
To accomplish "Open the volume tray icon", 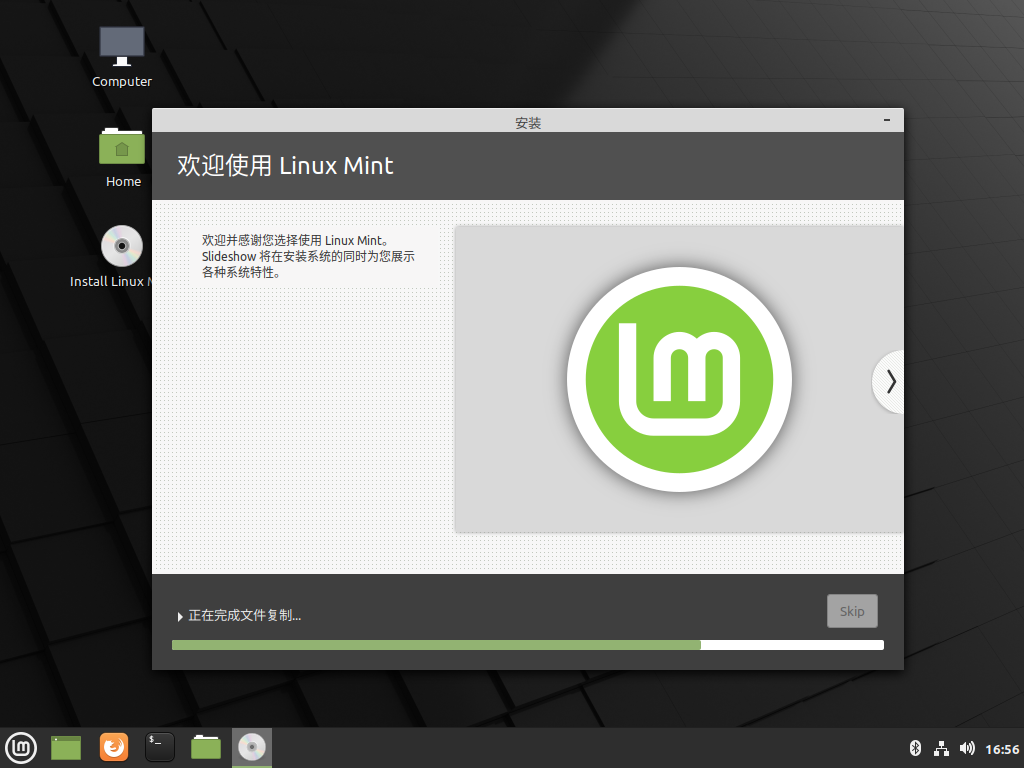I will click(967, 748).
